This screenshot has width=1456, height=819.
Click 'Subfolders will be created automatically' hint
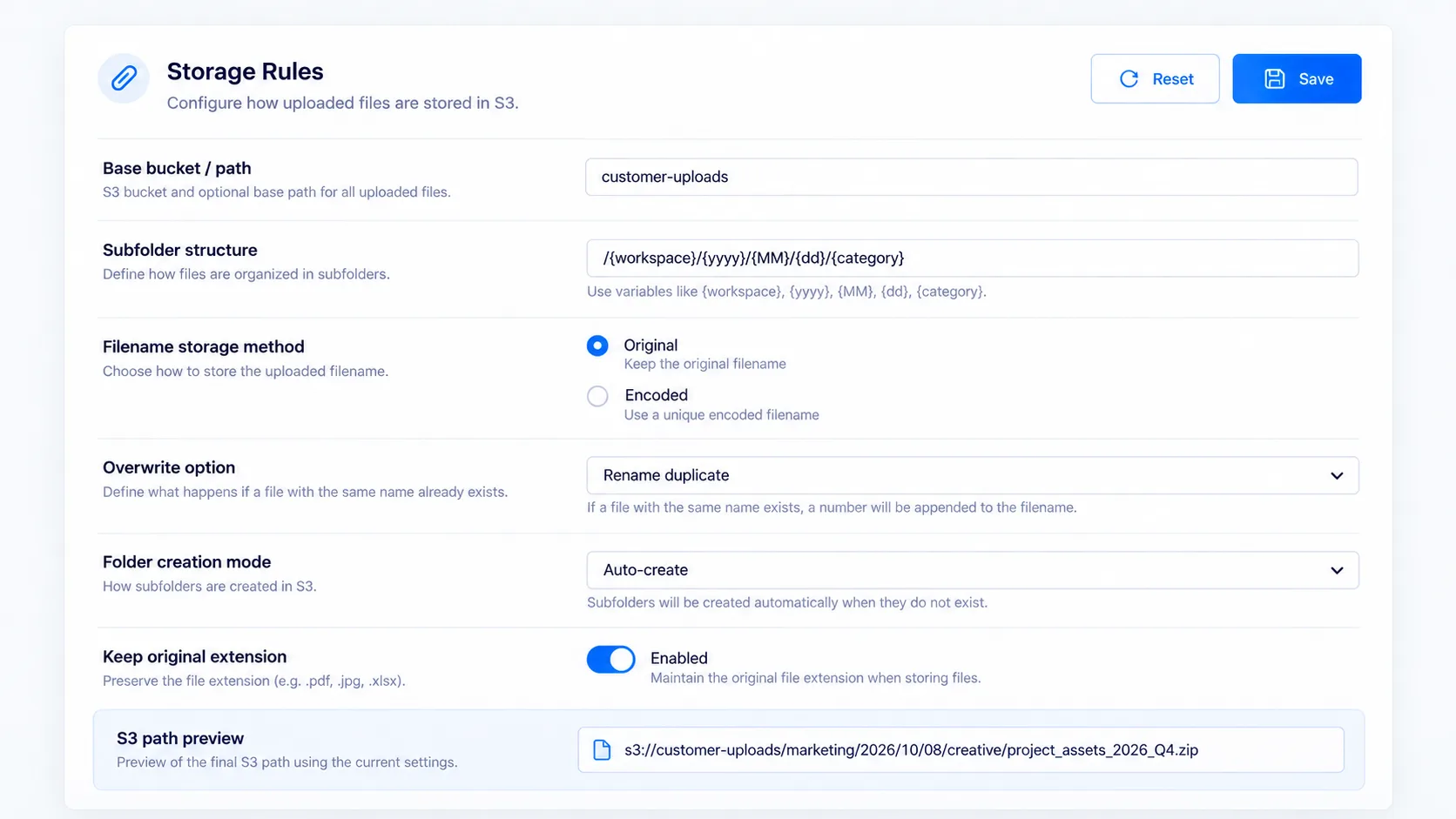pos(787,602)
